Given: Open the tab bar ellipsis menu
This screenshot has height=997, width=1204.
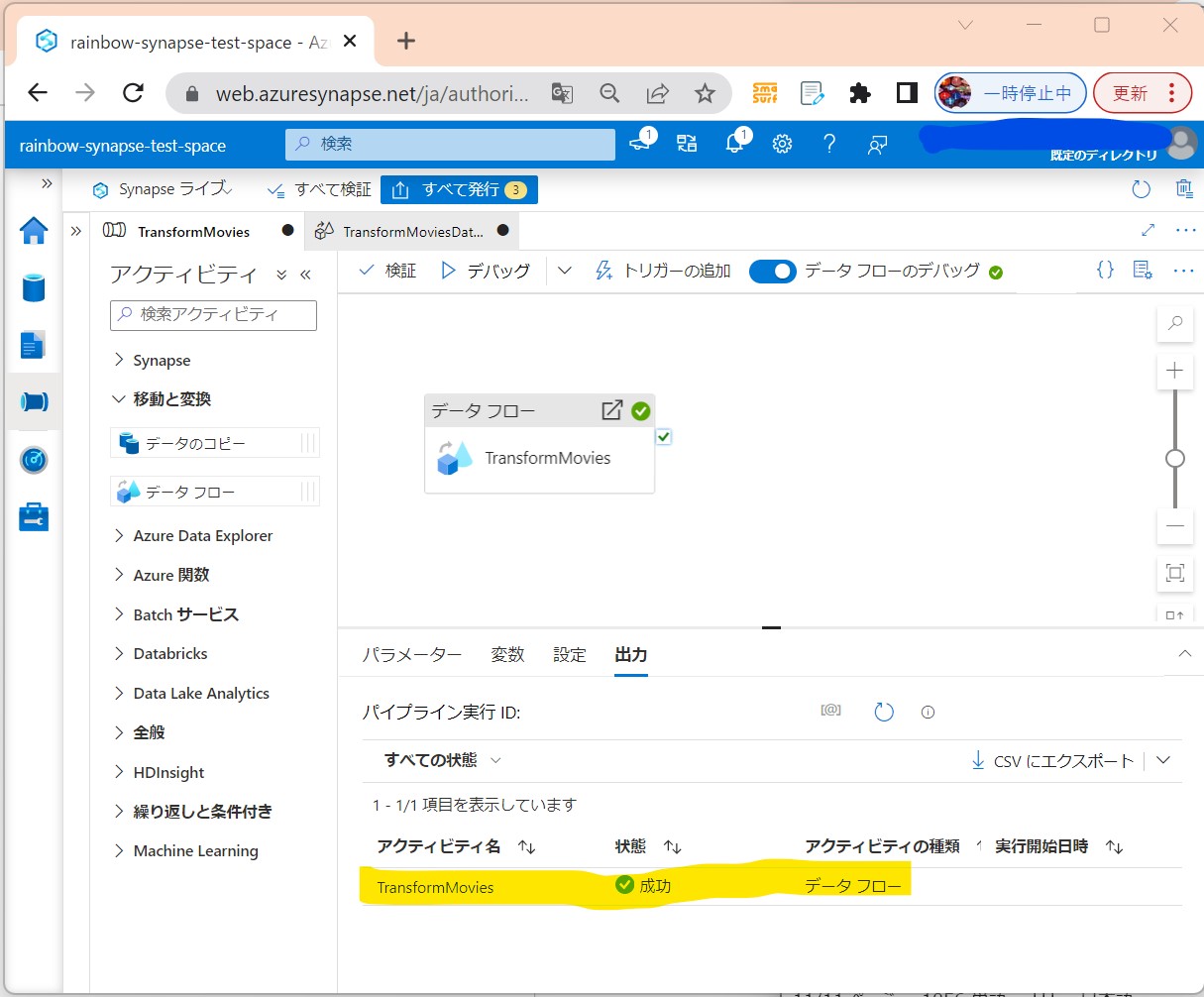Looking at the screenshot, I should coord(1185,230).
